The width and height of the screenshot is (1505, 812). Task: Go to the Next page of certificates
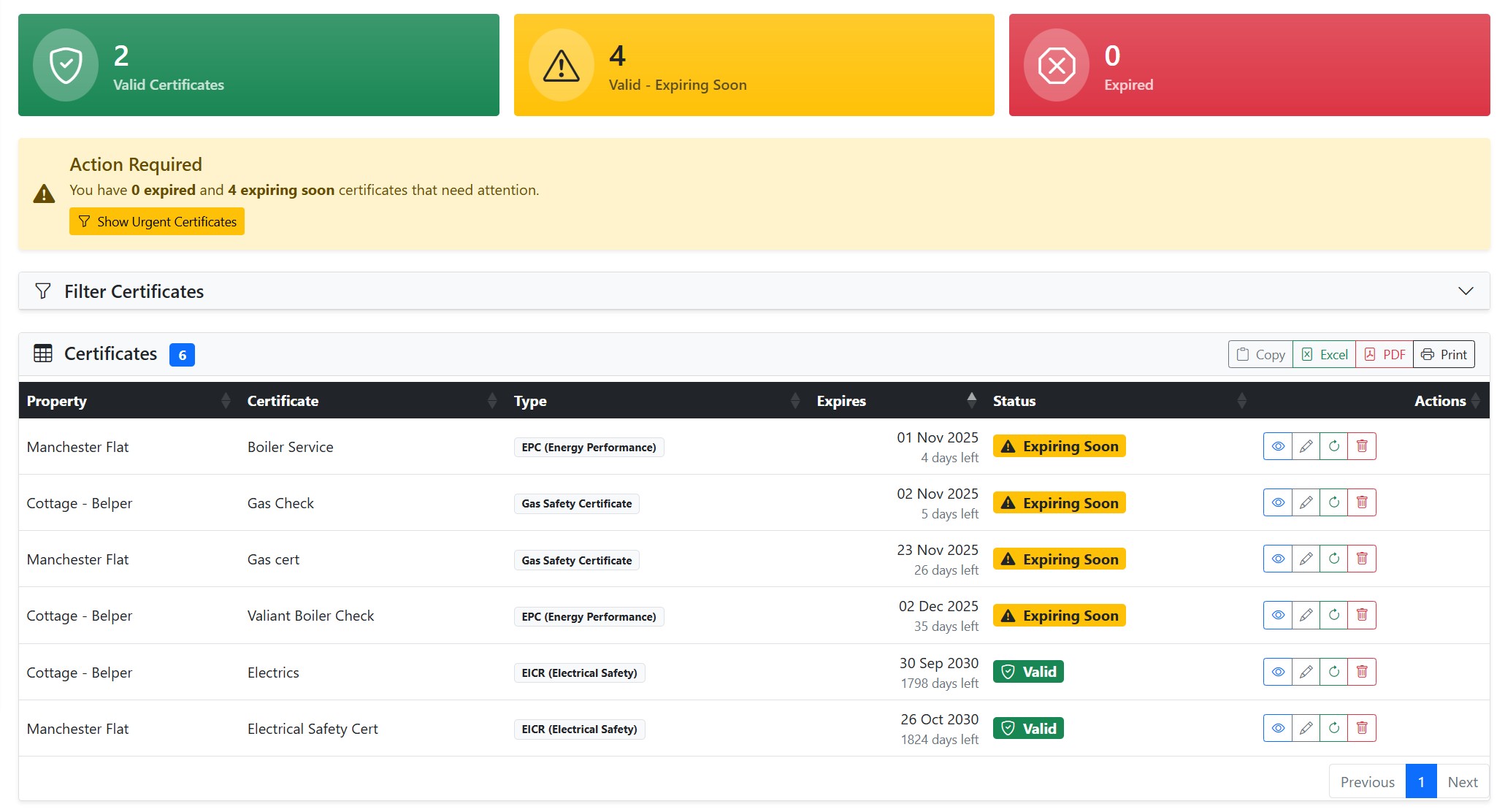(x=1463, y=781)
